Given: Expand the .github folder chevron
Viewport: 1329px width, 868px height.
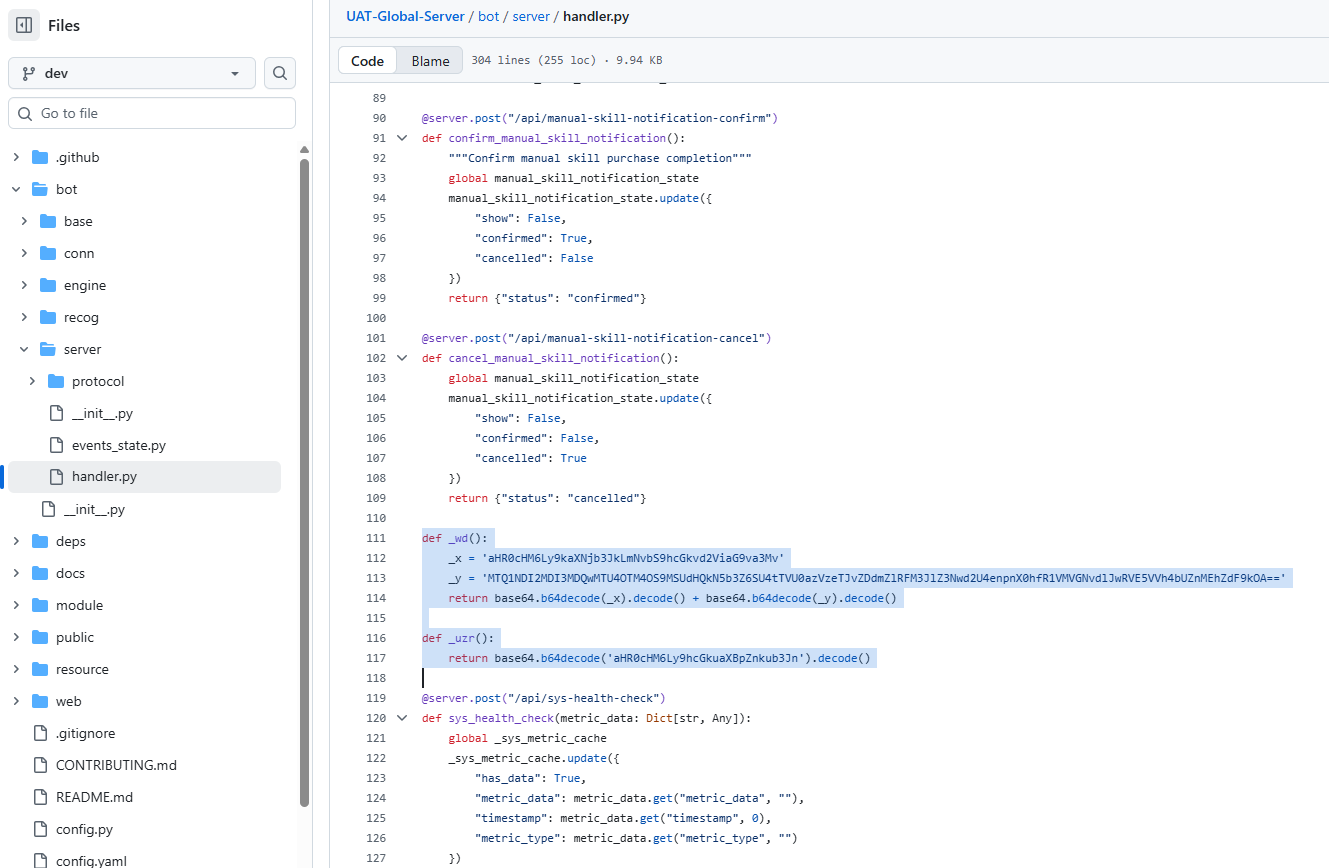Looking at the screenshot, I should pyautogui.click(x=16, y=157).
